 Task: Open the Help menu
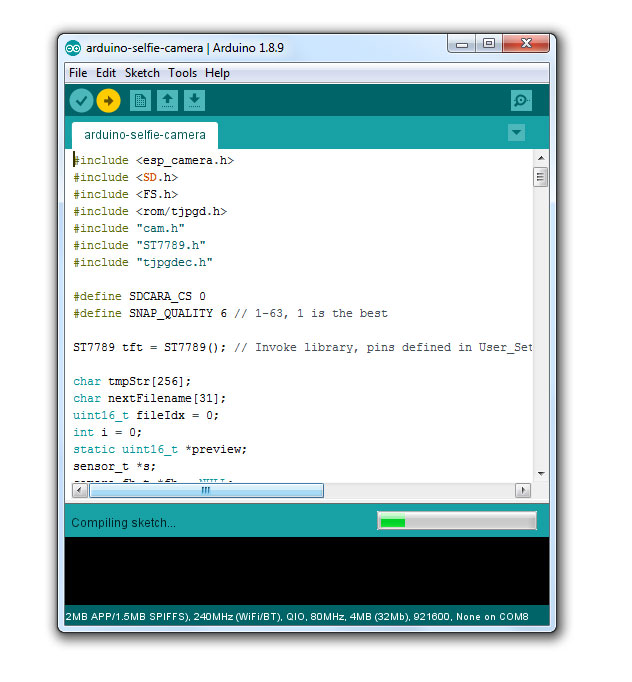(x=217, y=73)
